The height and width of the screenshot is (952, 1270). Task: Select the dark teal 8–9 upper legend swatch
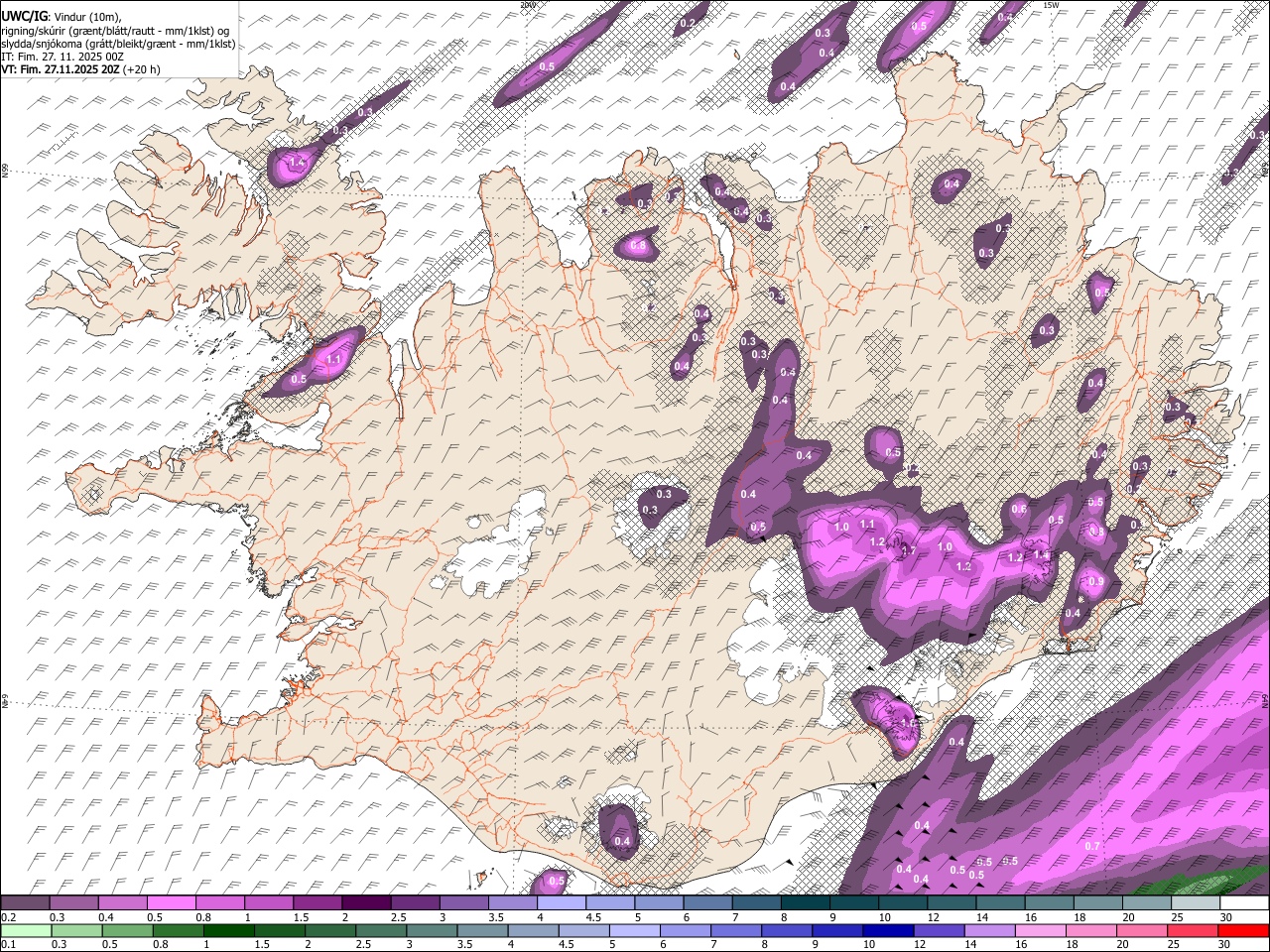pyautogui.click(x=805, y=903)
